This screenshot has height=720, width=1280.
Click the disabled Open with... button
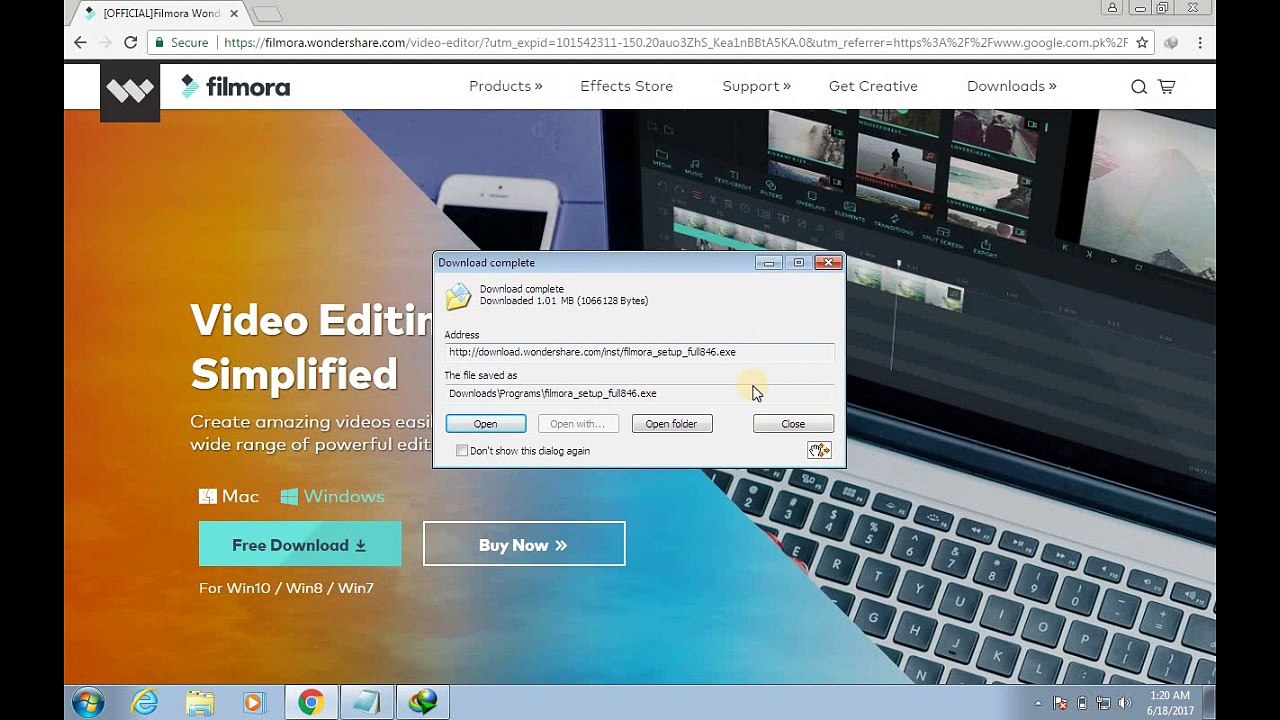pos(577,424)
